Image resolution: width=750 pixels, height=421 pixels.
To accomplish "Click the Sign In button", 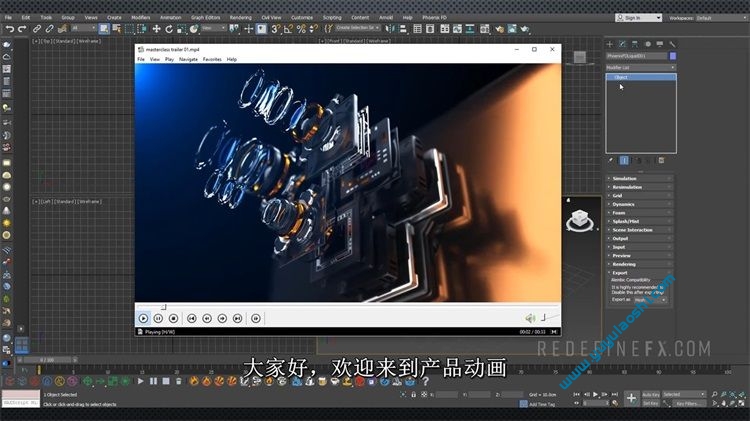I will 638,18.
